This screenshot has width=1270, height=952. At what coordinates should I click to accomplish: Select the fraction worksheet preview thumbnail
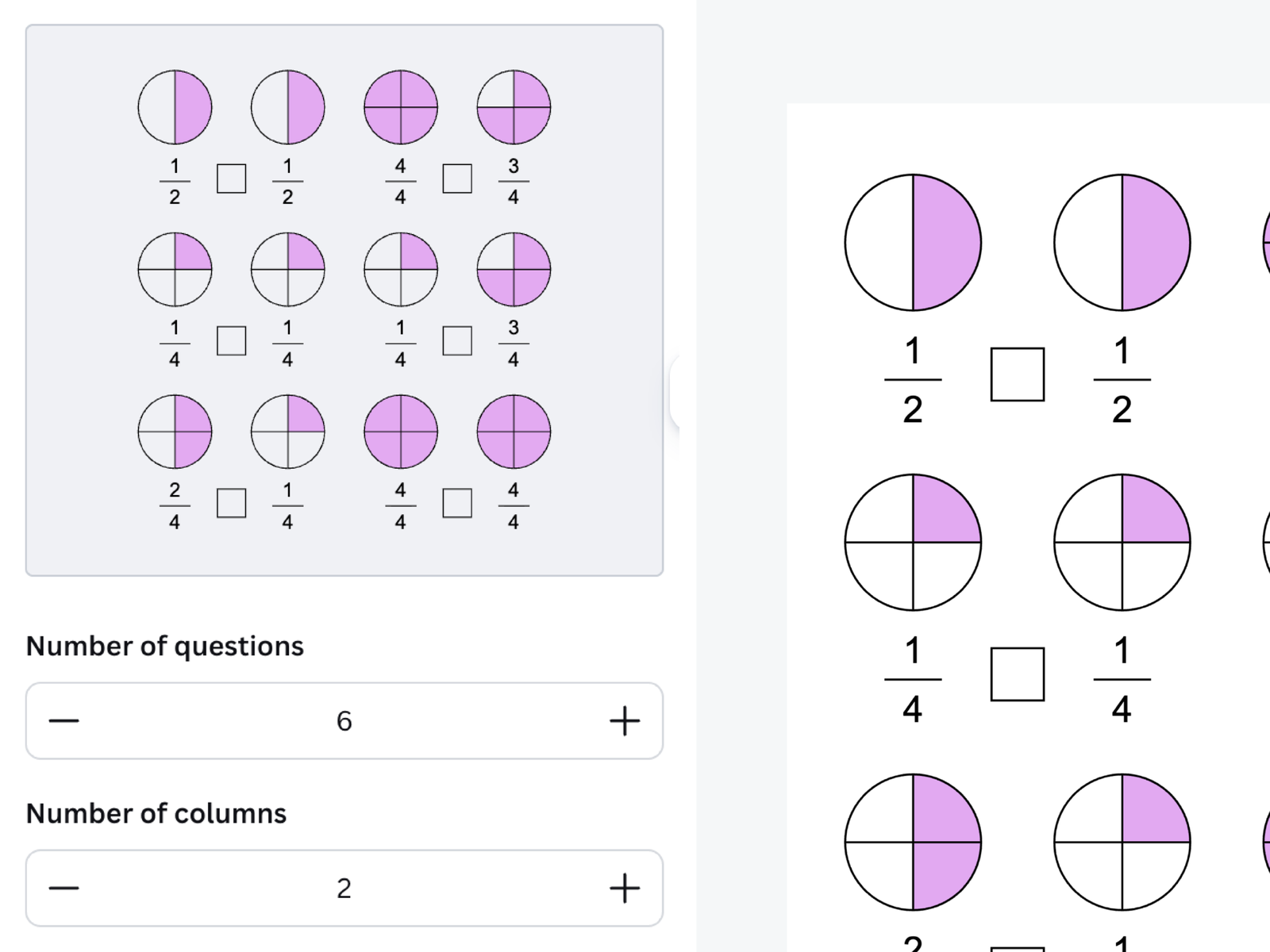tap(344, 300)
